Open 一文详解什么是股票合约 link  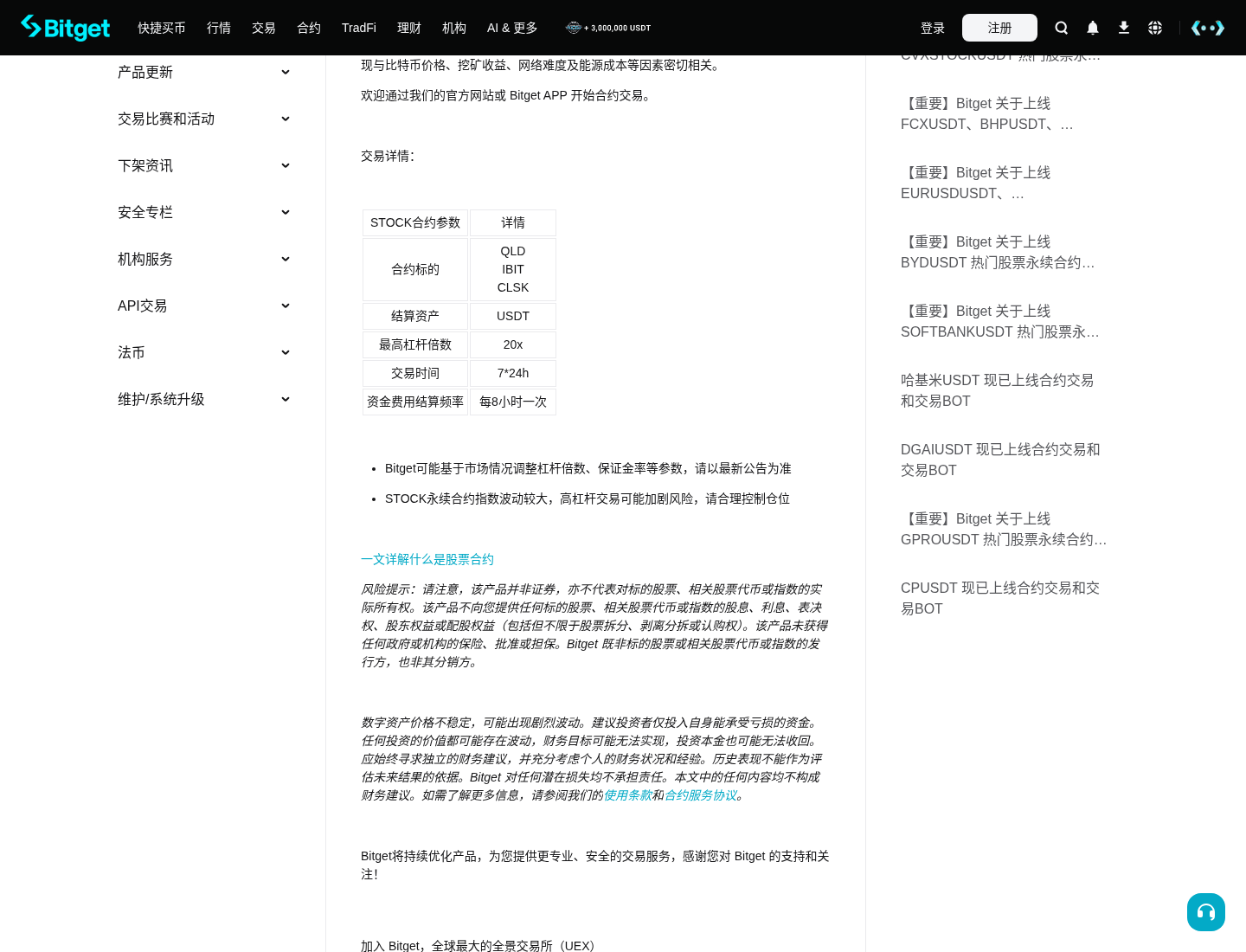click(x=427, y=559)
